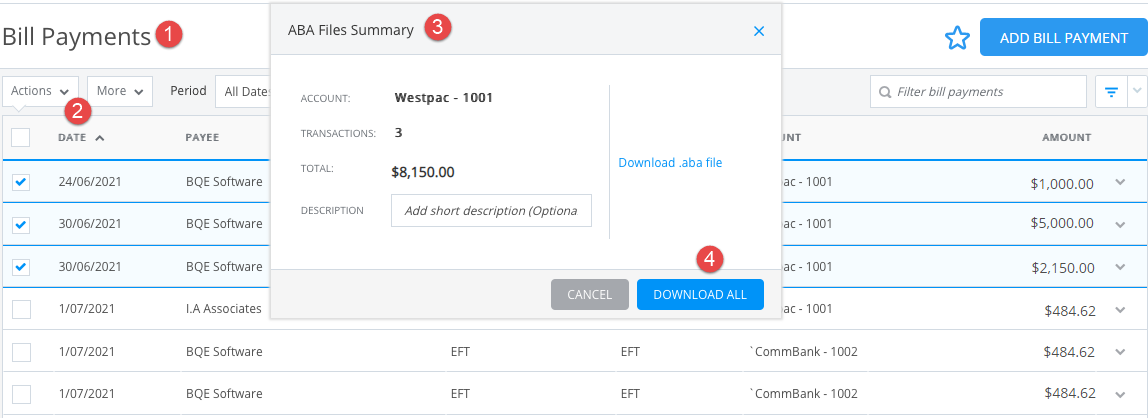Click the $1,000.00 amount cell
The height and width of the screenshot is (418, 1148).
coord(1062,184)
